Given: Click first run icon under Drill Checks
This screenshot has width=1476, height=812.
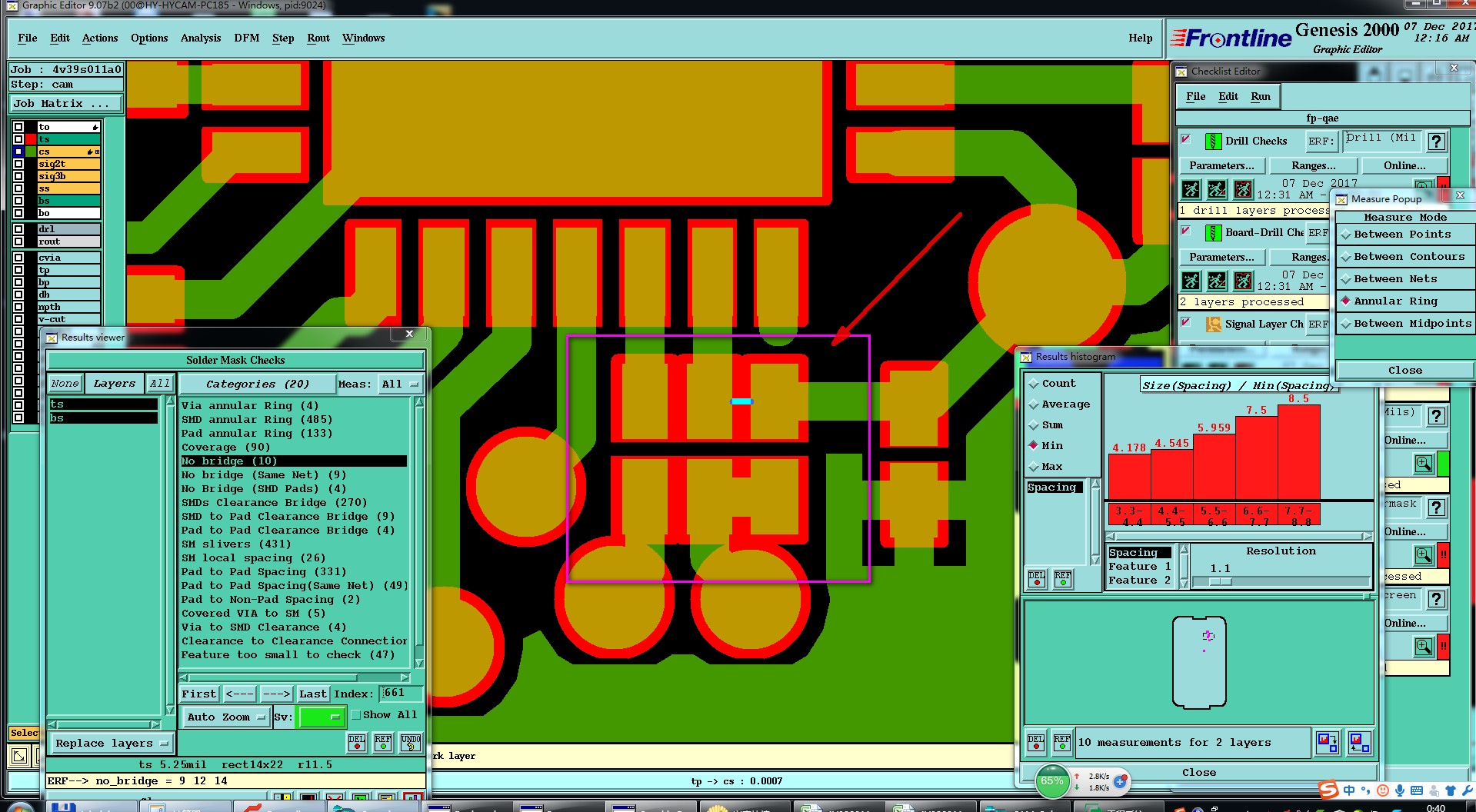Looking at the screenshot, I should click(1191, 189).
